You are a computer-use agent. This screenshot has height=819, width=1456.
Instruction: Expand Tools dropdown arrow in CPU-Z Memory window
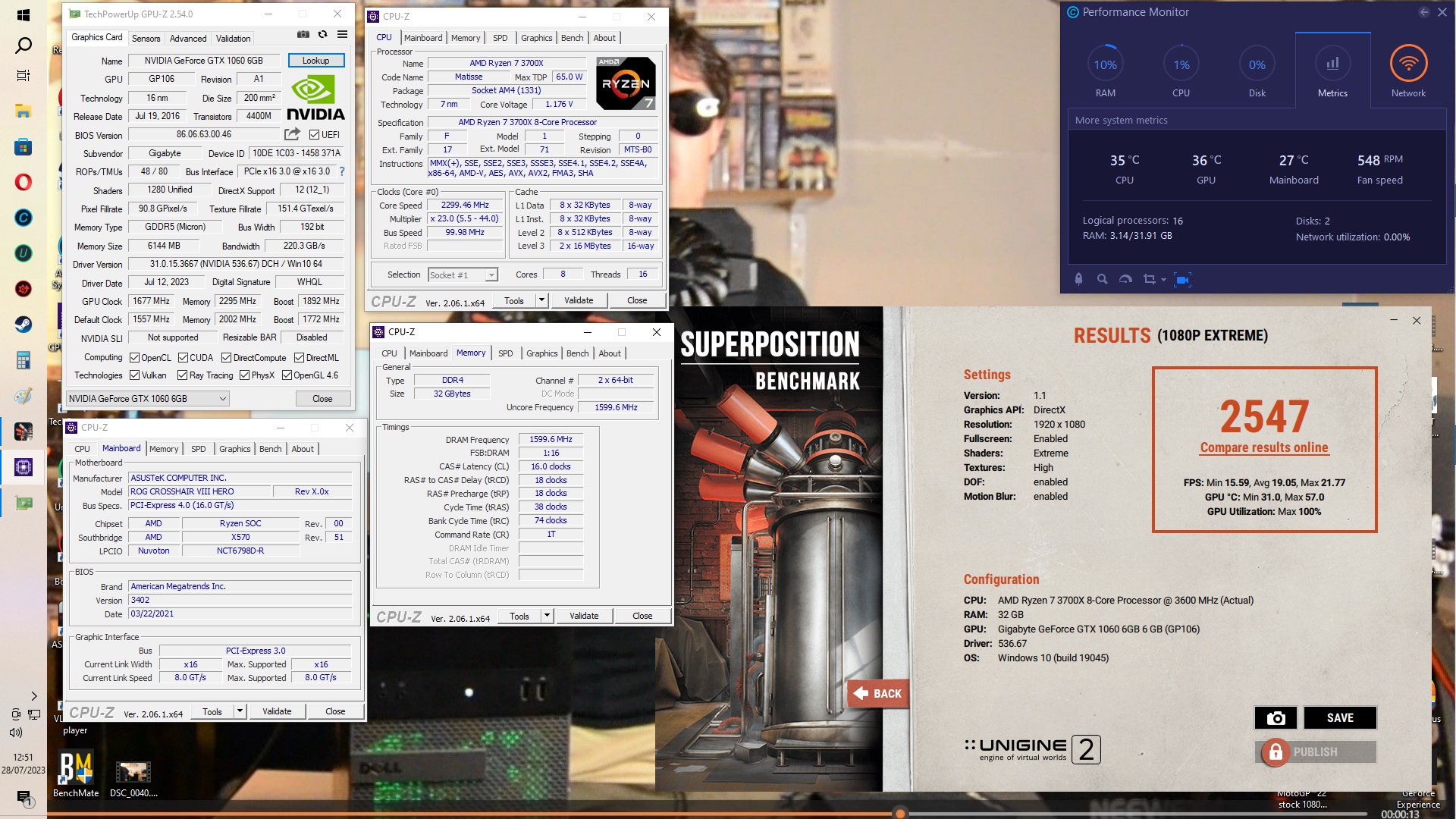pyautogui.click(x=547, y=616)
